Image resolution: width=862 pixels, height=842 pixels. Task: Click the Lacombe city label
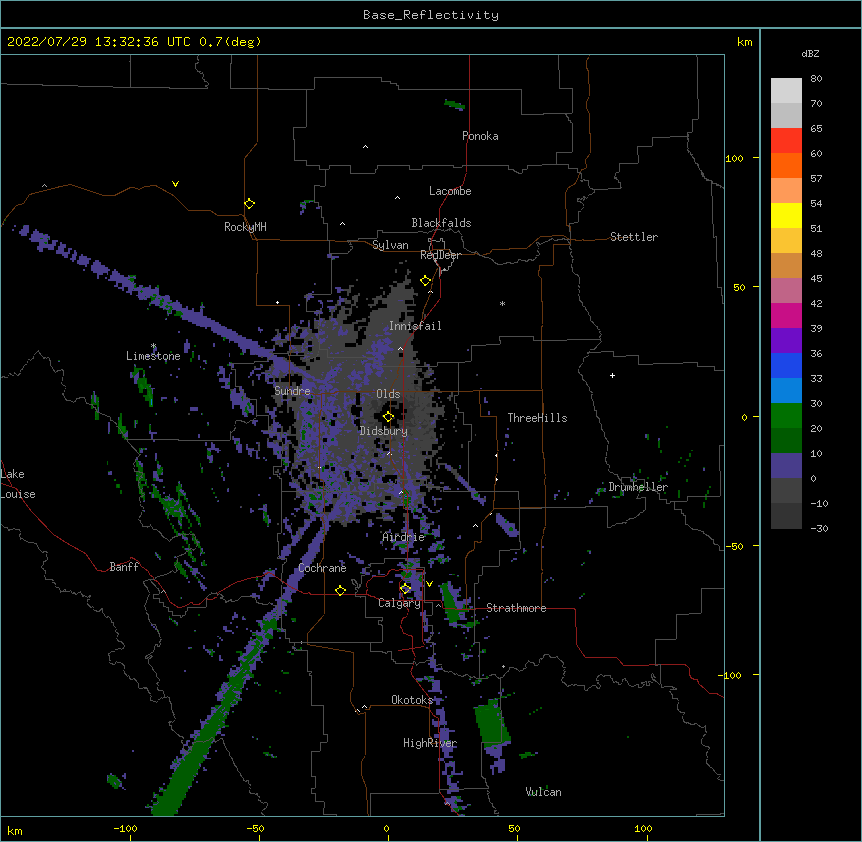[x=450, y=191]
